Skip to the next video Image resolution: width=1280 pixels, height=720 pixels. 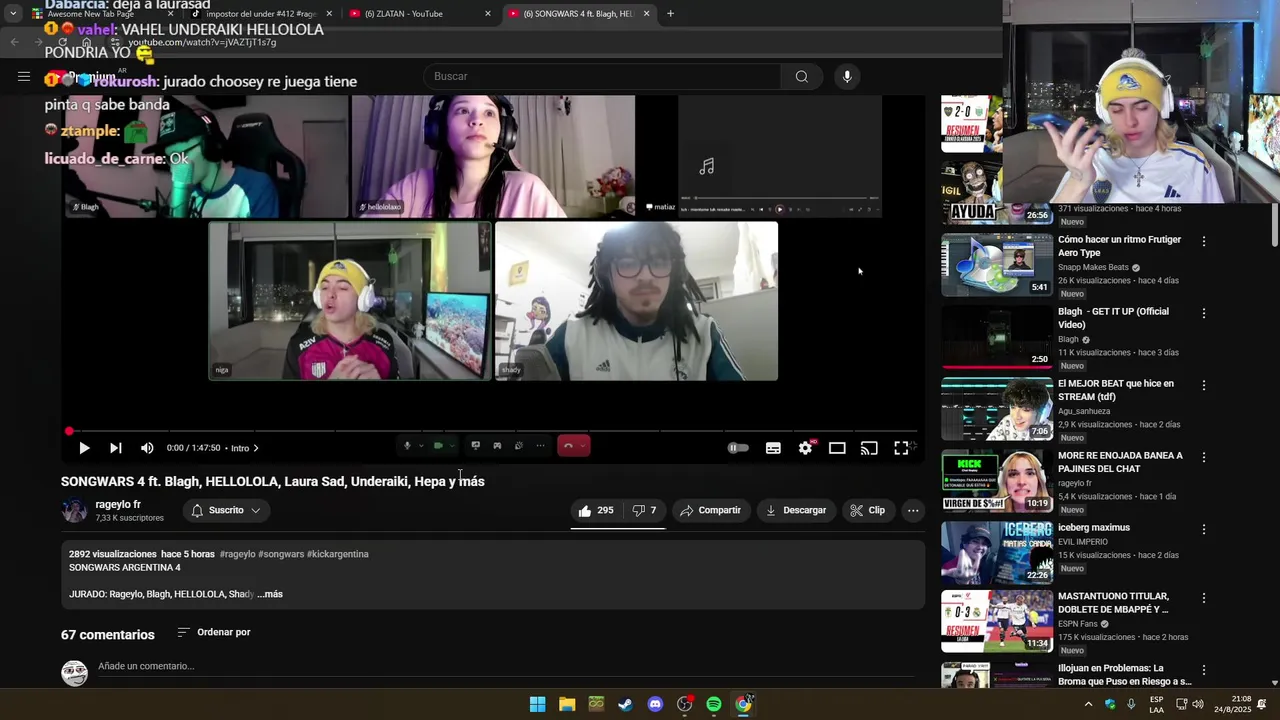116,448
